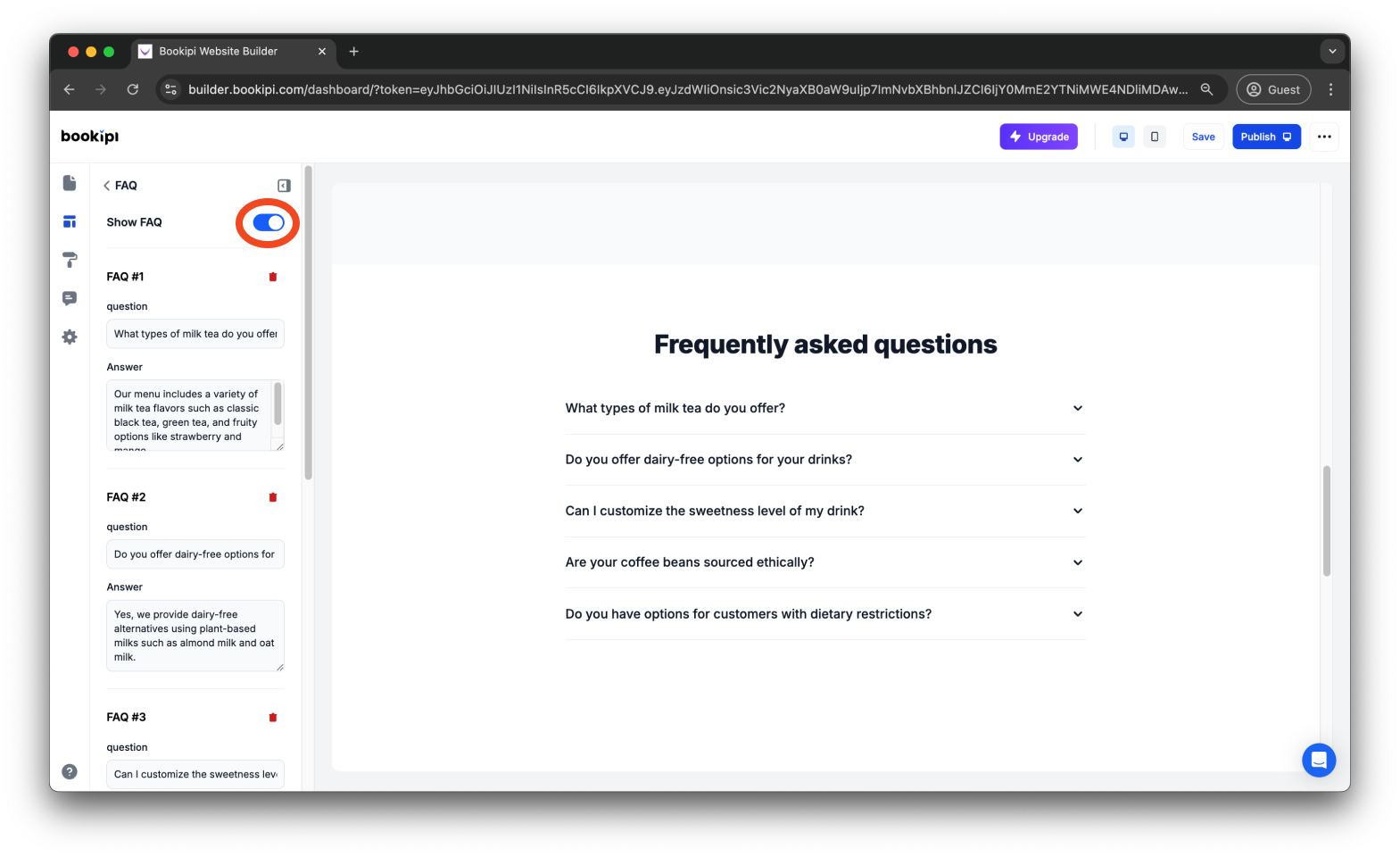Click the Upgrade button
1400x857 pixels.
[x=1038, y=137]
